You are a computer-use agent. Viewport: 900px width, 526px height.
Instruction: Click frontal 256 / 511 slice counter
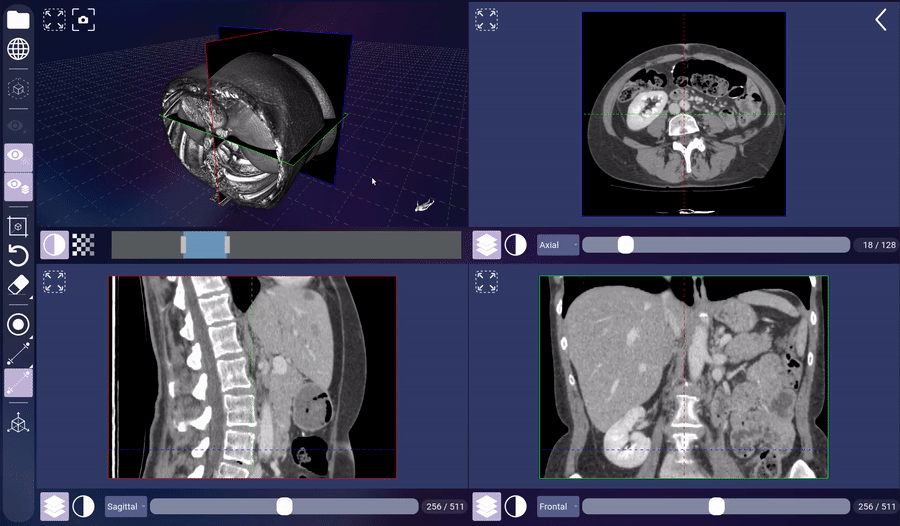(876, 506)
